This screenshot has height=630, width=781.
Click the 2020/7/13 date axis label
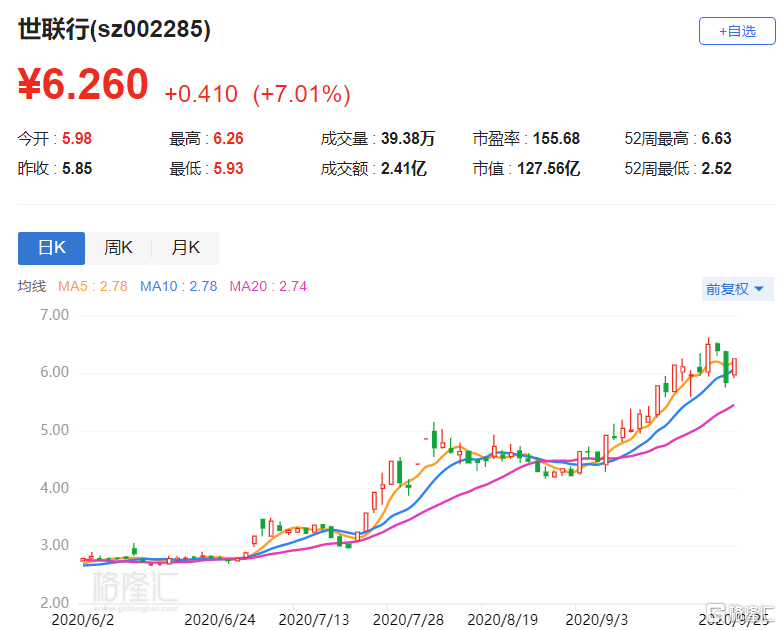(314, 620)
